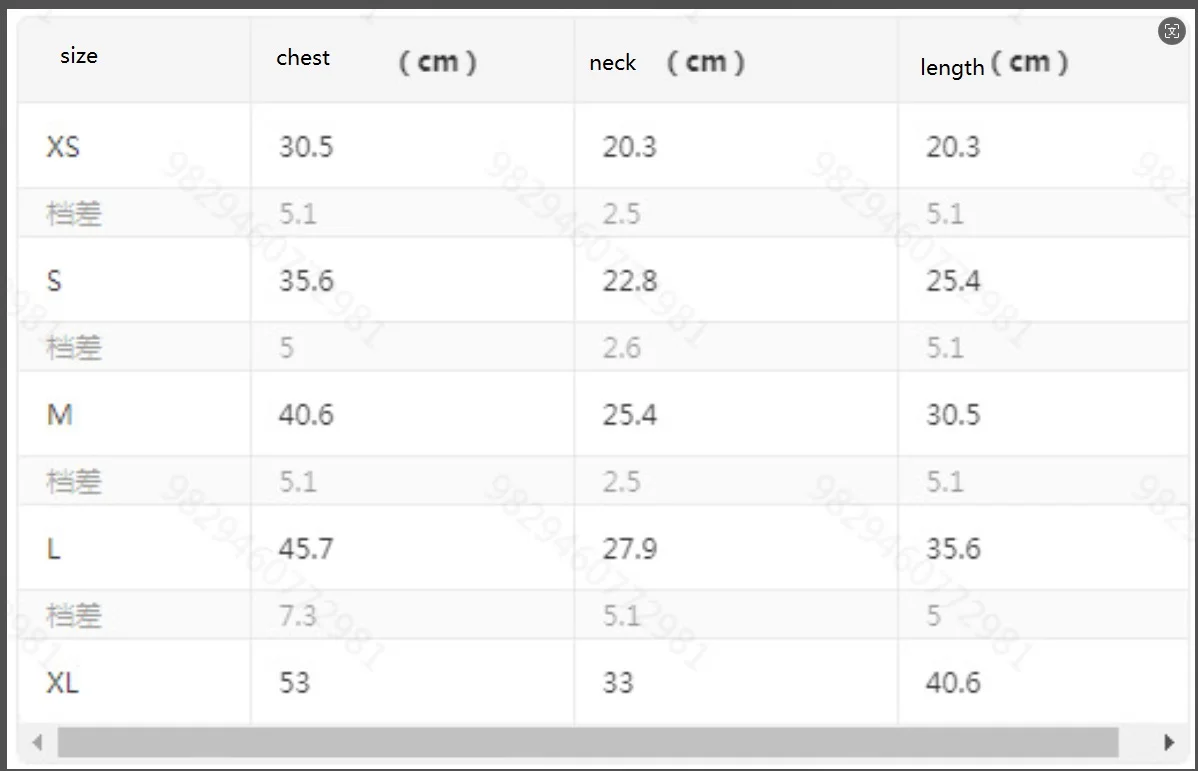Select the "size" column header
Viewport: 1198px width, 771px height.
coord(79,56)
